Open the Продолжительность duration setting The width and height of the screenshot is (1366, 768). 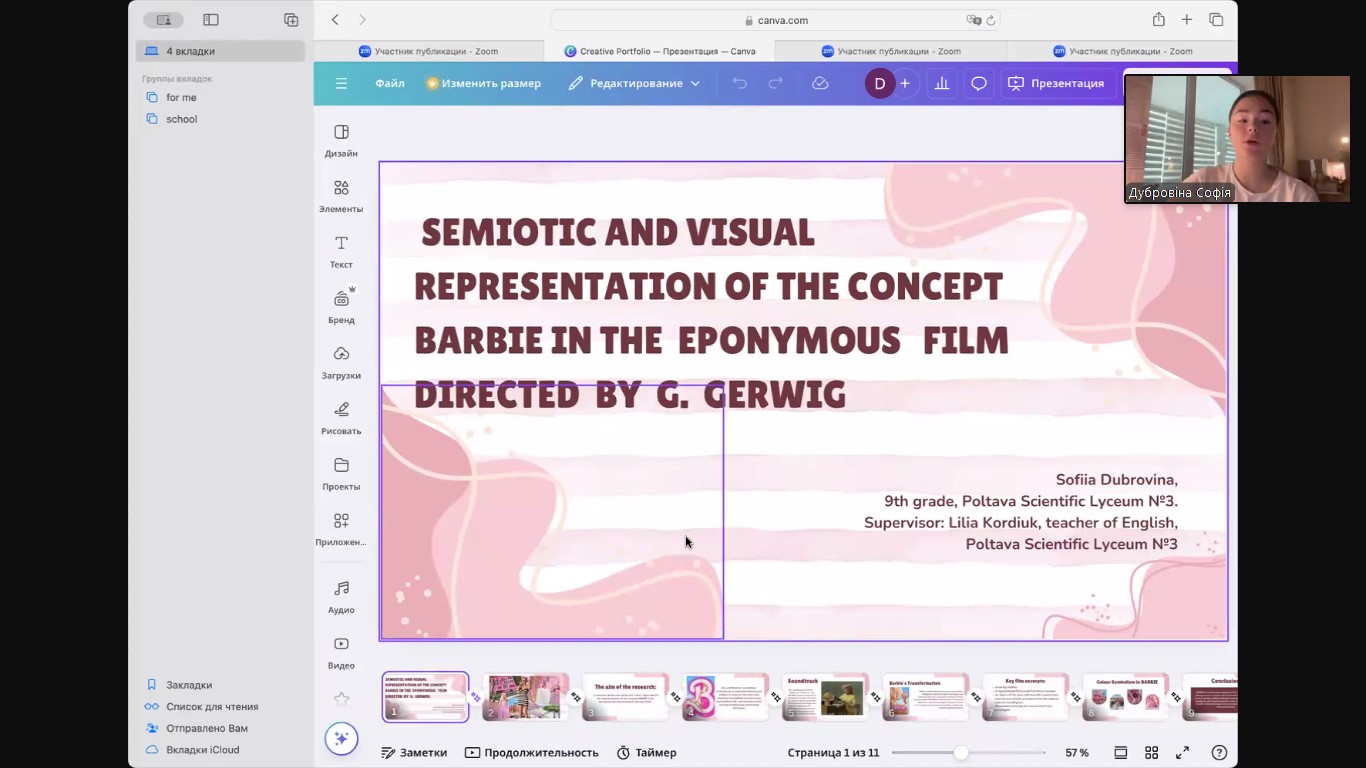531,752
